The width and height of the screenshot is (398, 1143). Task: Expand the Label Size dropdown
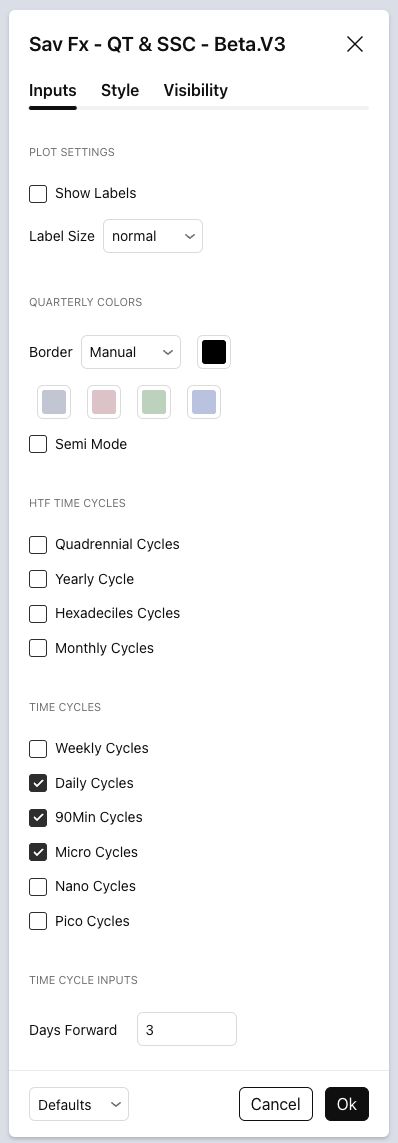tap(153, 236)
